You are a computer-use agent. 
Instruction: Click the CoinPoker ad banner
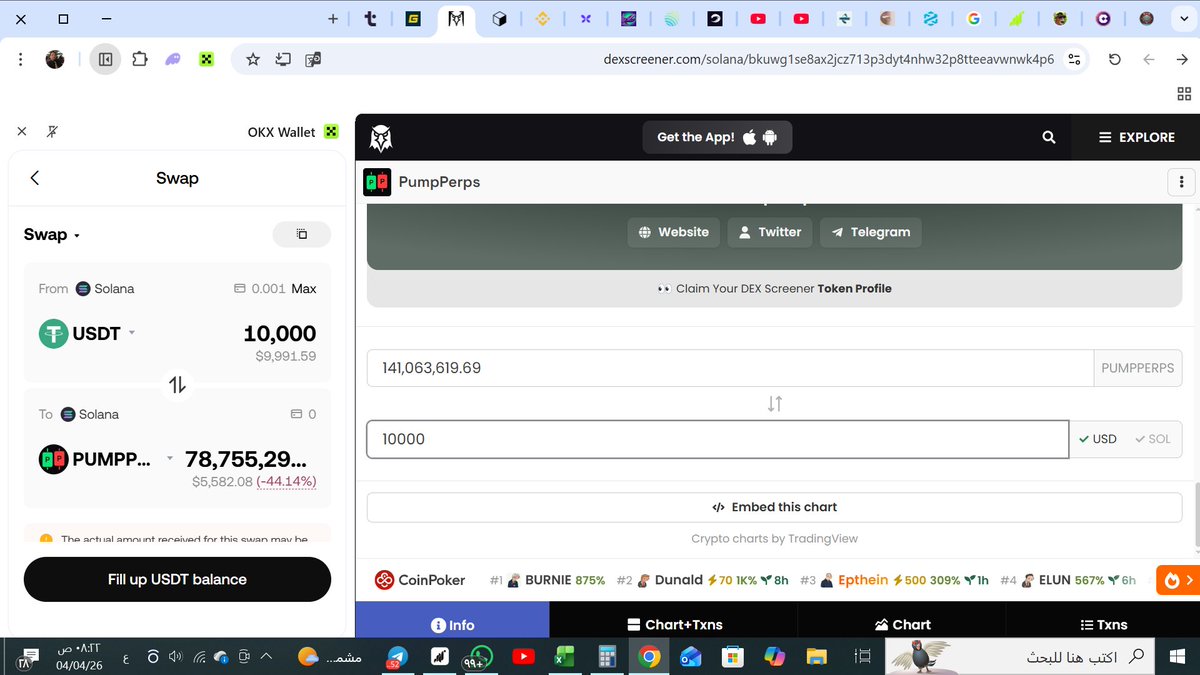[420, 580]
